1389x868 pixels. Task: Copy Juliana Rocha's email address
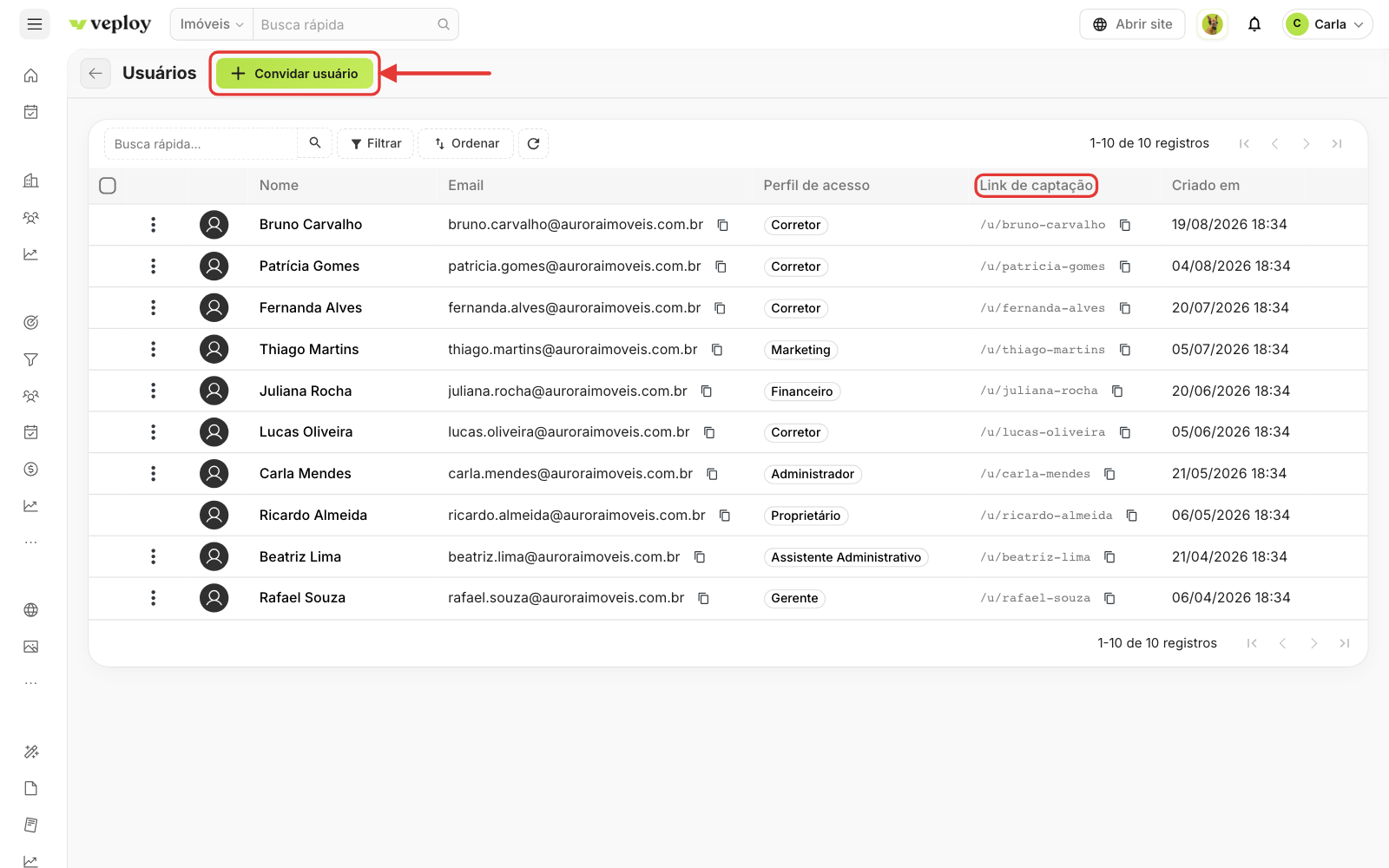(707, 391)
